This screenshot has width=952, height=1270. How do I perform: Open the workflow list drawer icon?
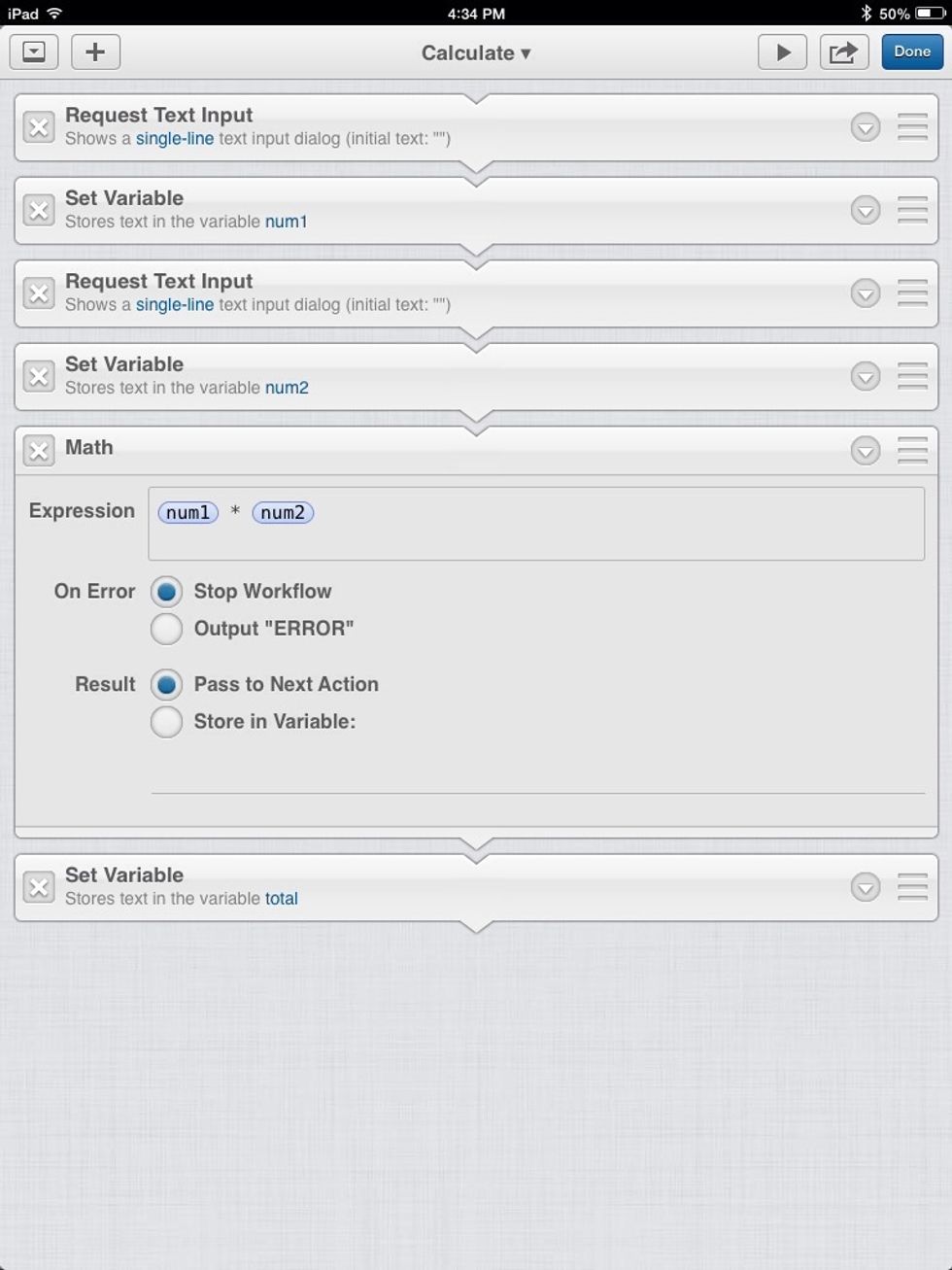[x=34, y=52]
